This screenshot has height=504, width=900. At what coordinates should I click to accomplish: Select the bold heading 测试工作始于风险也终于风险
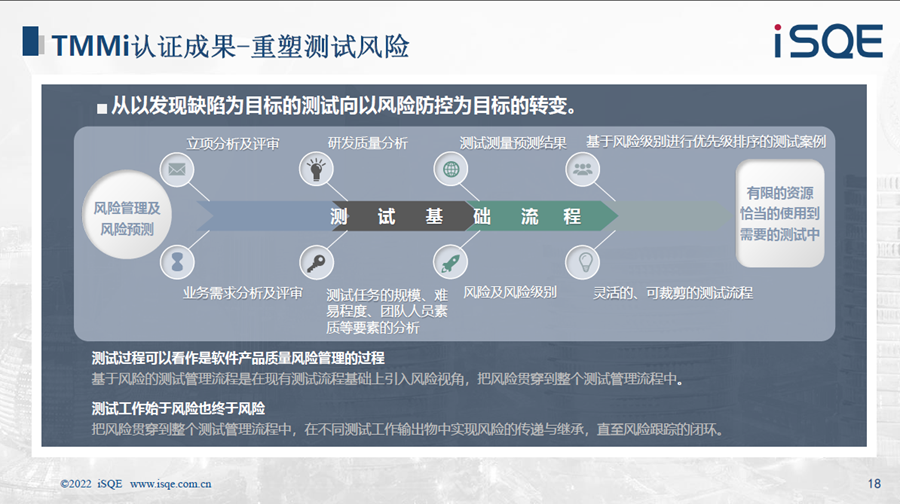178,408
